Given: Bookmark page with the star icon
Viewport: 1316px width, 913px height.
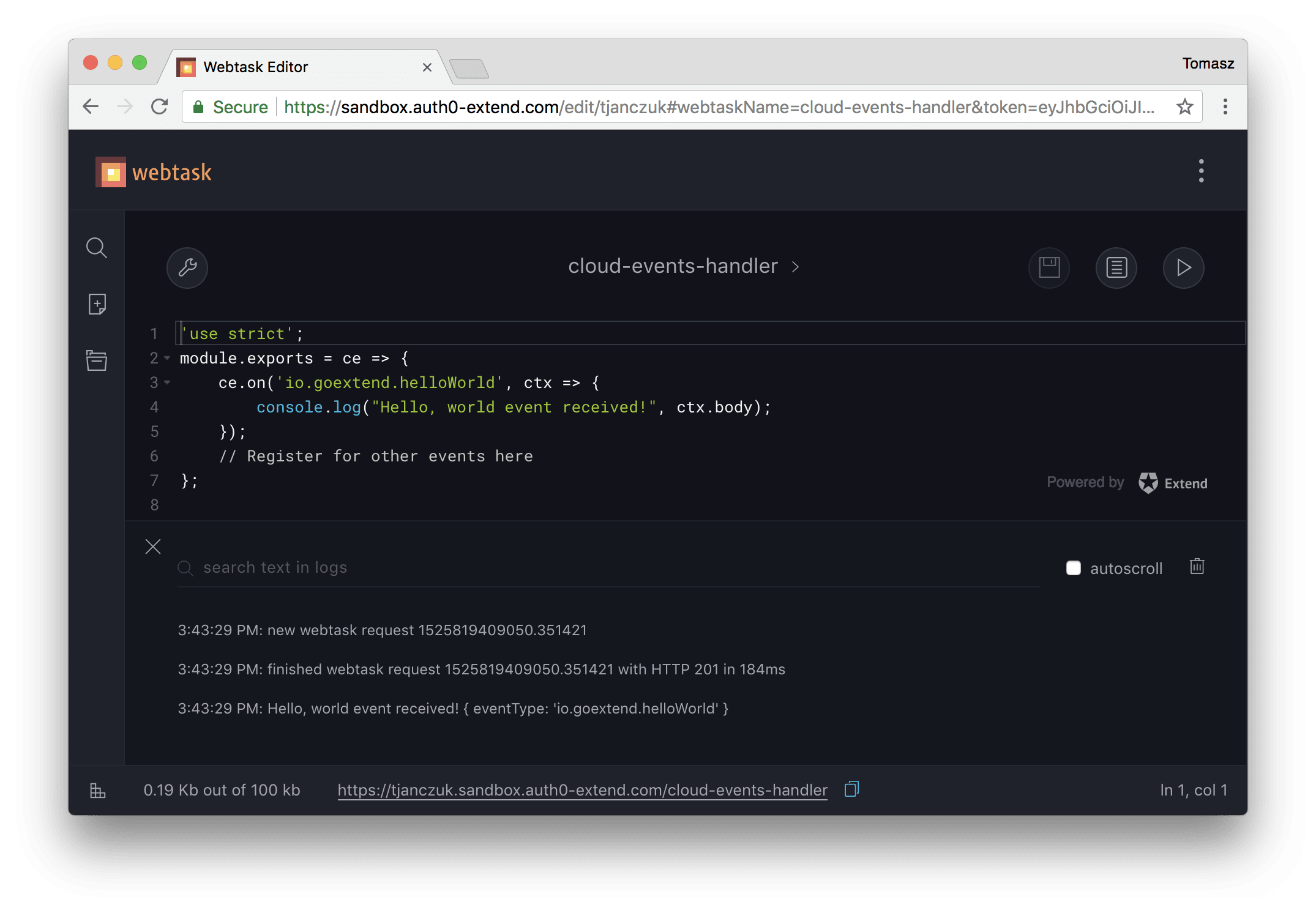Looking at the screenshot, I should [1185, 107].
